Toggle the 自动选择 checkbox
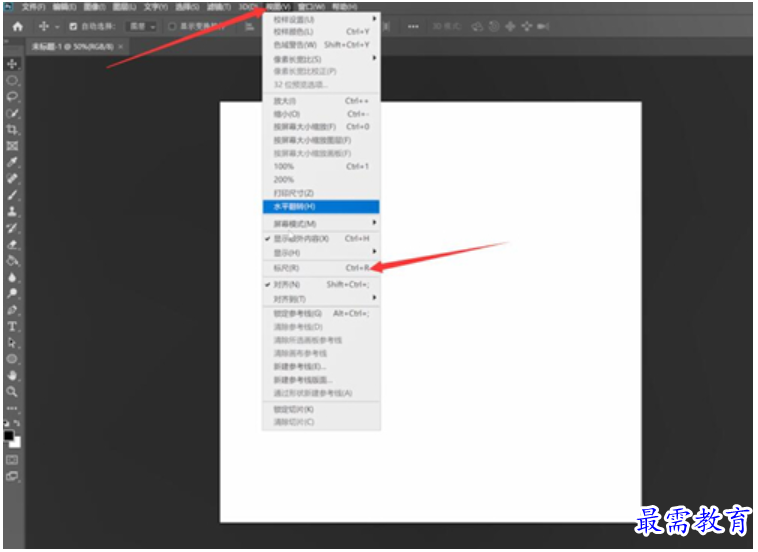 point(73,27)
